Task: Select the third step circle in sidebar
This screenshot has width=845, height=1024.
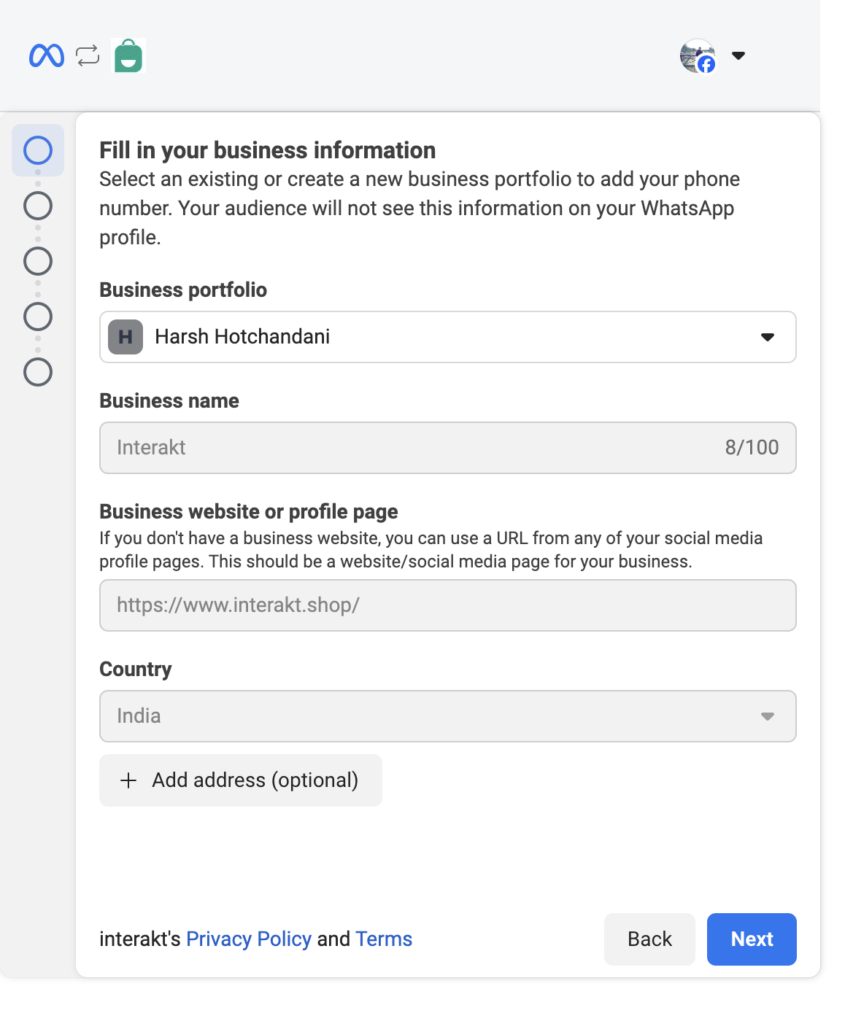Action: pyautogui.click(x=38, y=261)
